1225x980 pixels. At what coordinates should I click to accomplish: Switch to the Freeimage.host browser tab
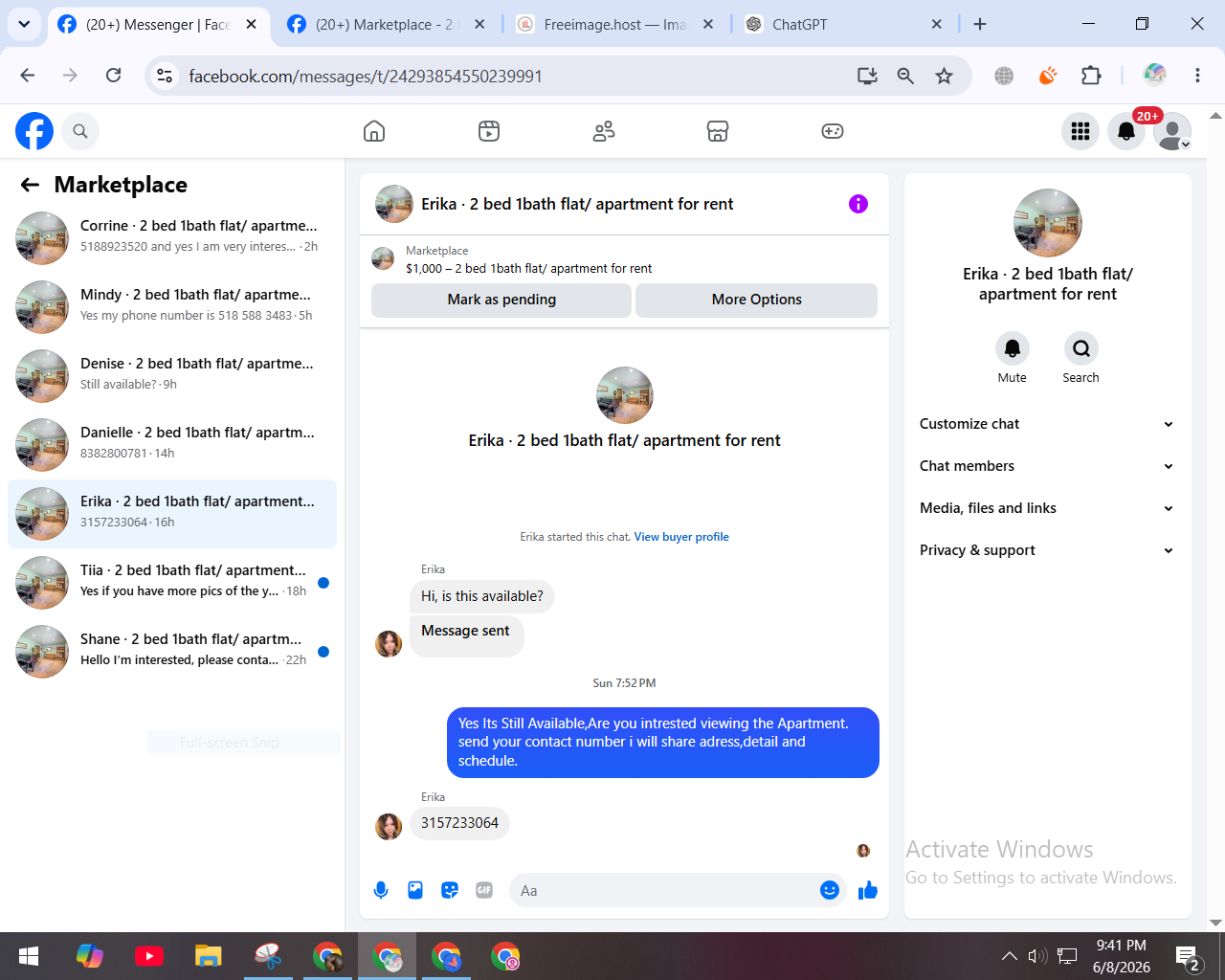click(615, 25)
